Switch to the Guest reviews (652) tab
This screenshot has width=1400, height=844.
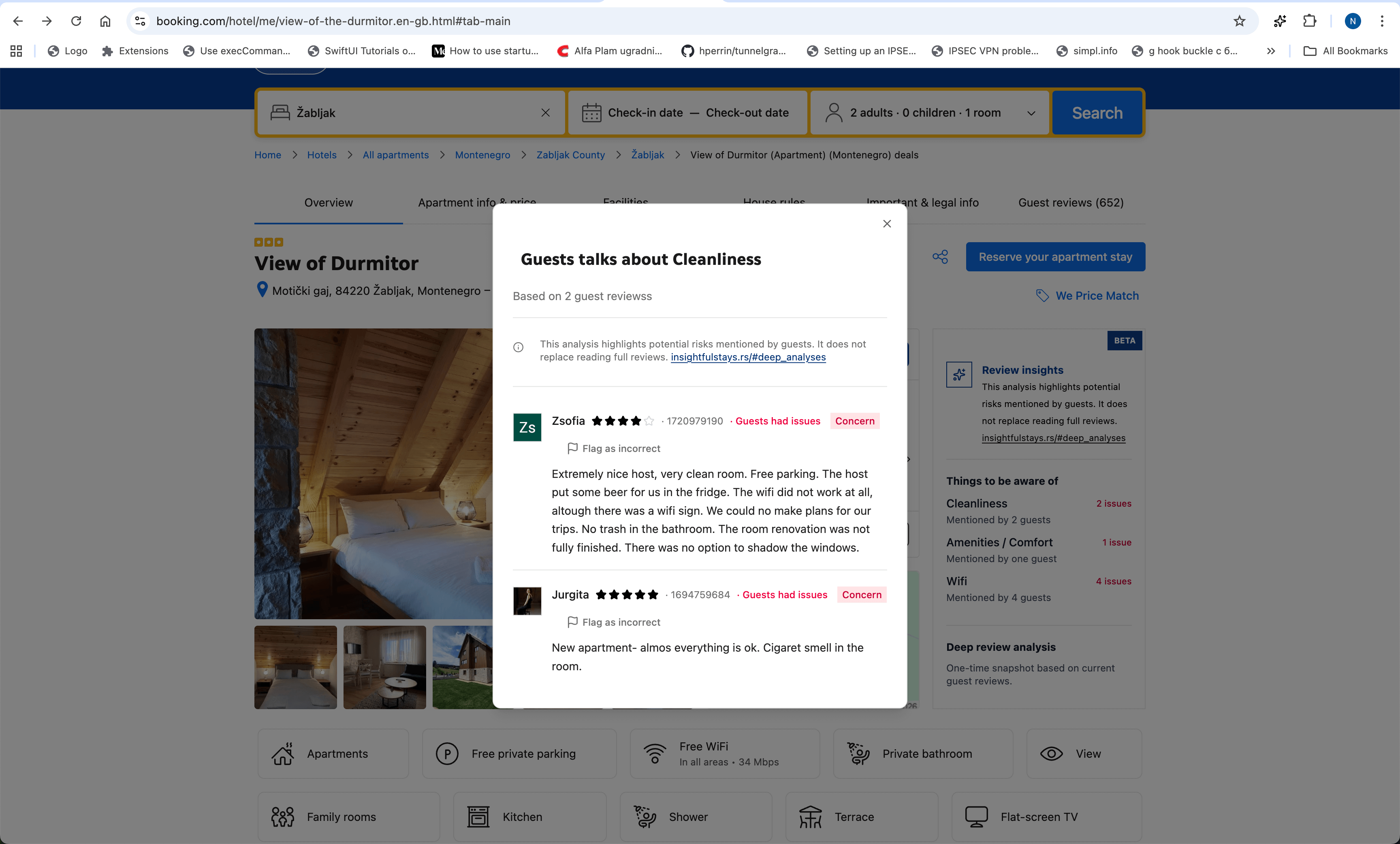[1070, 203]
